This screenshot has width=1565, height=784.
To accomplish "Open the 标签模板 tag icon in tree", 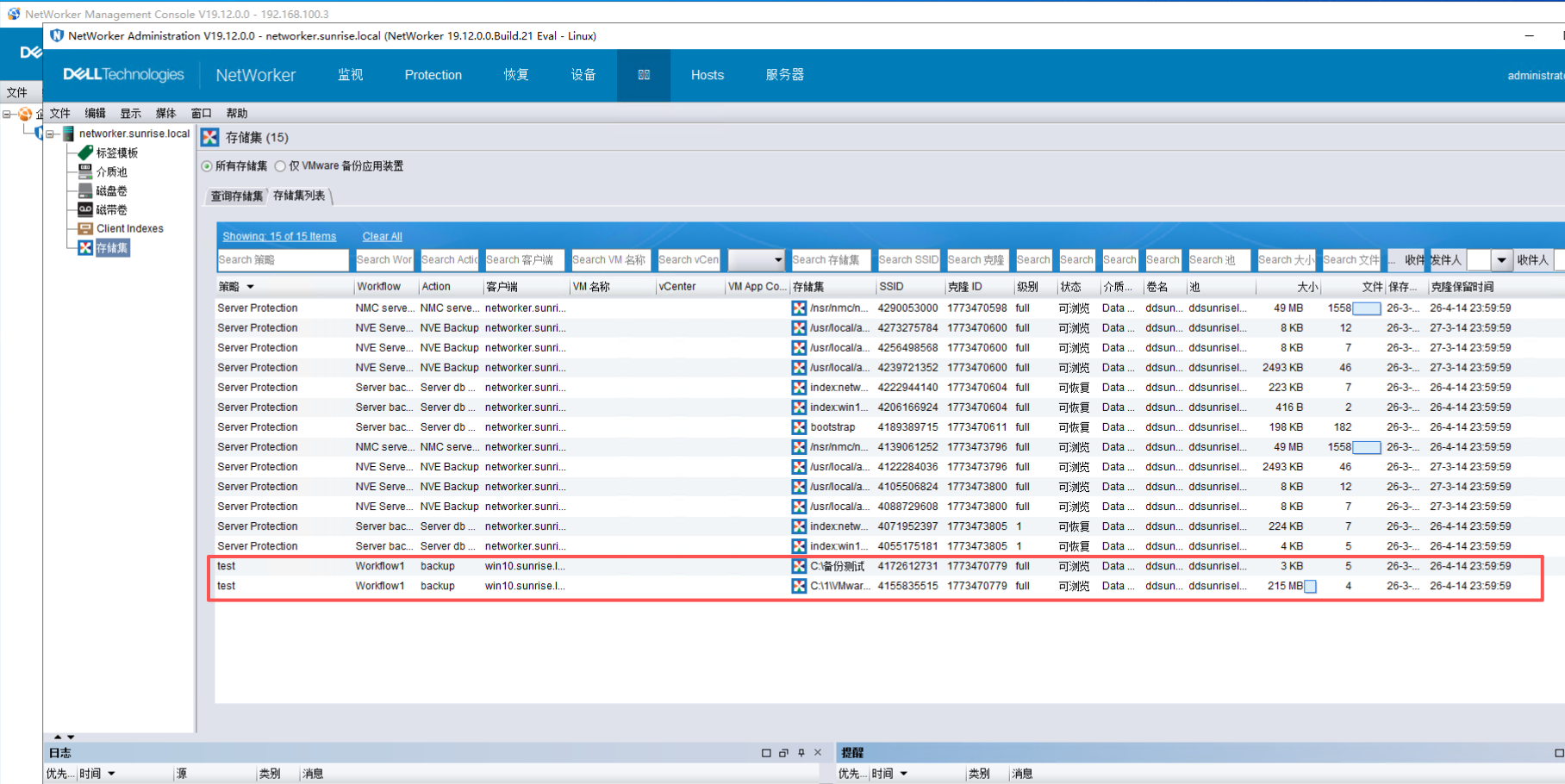I will 85,152.
